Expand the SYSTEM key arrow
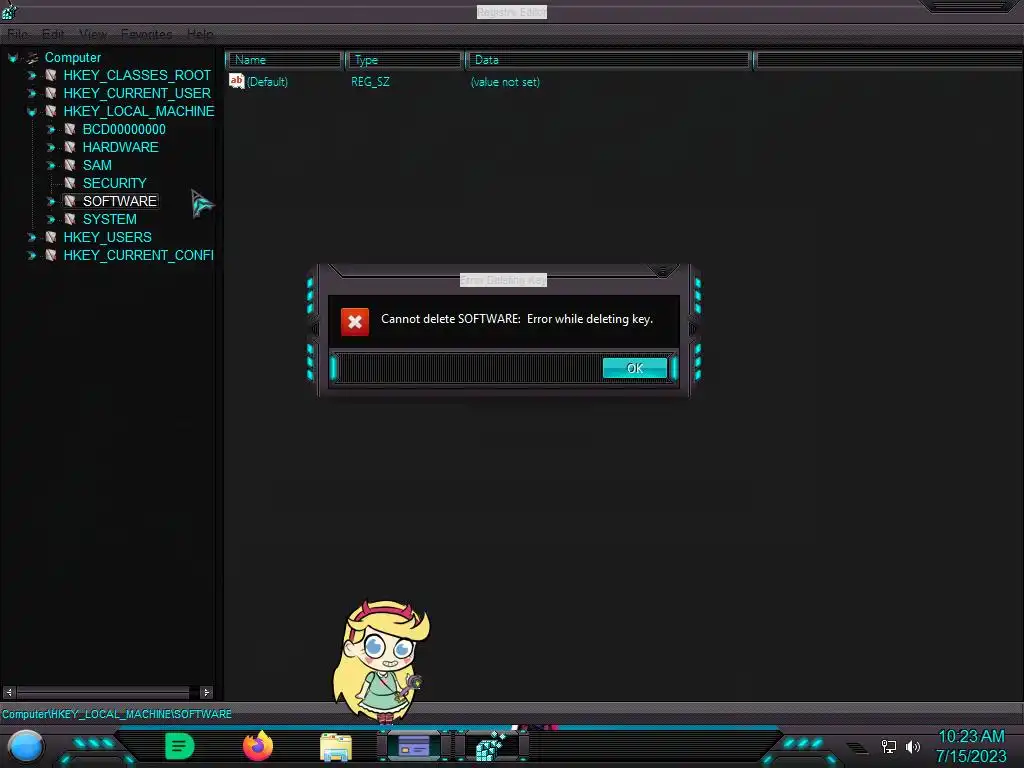 pos(50,219)
